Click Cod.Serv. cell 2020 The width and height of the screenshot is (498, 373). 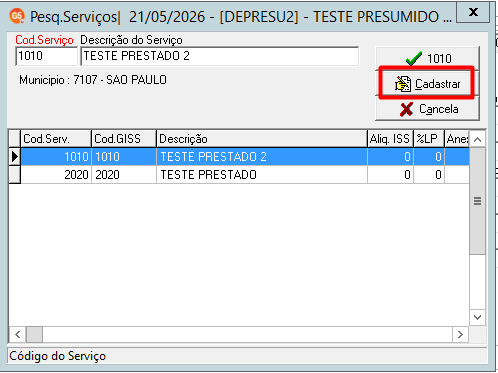pyautogui.click(x=56, y=175)
